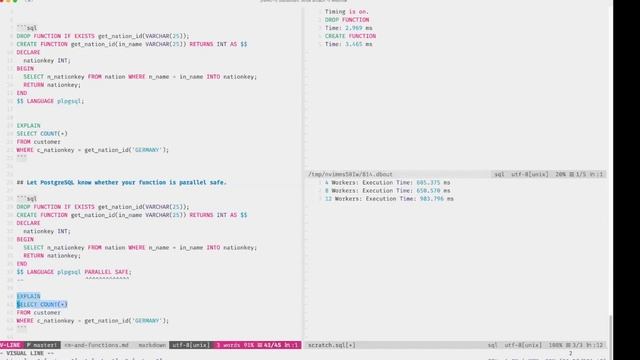Click the '-- VISUAL LINE --' command line message
The width and height of the screenshot is (640, 360).
click(x=27, y=353)
